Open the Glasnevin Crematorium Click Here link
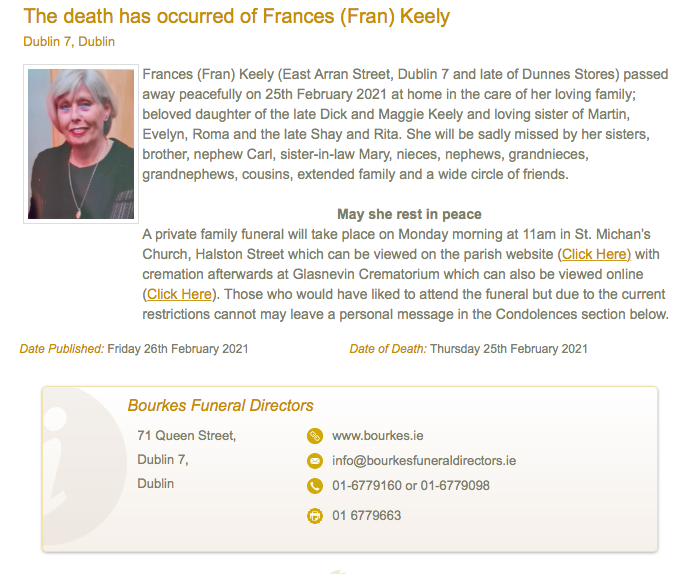 click(179, 294)
